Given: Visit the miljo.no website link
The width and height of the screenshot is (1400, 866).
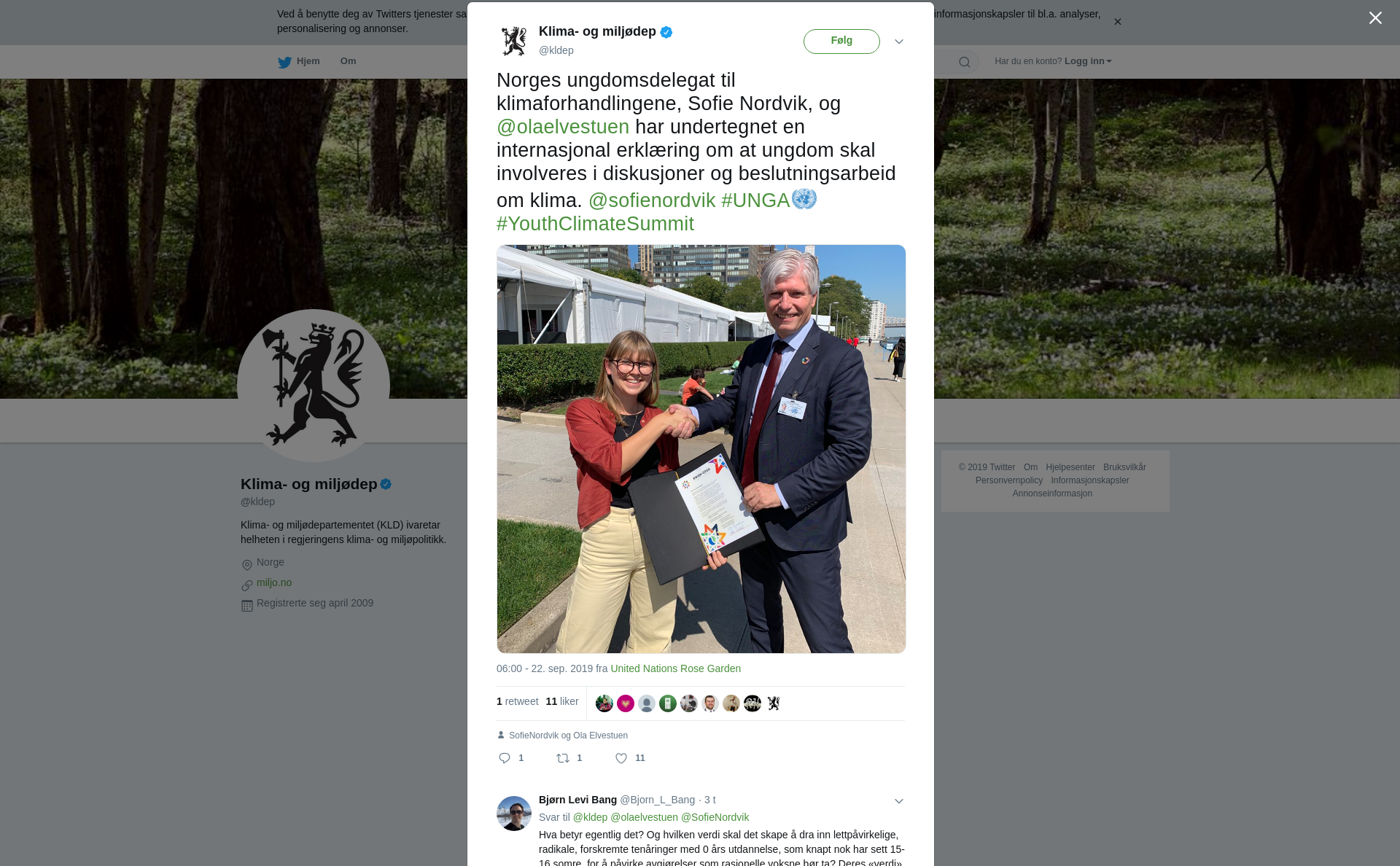Looking at the screenshot, I should pyautogui.click(x=274, y=582).
